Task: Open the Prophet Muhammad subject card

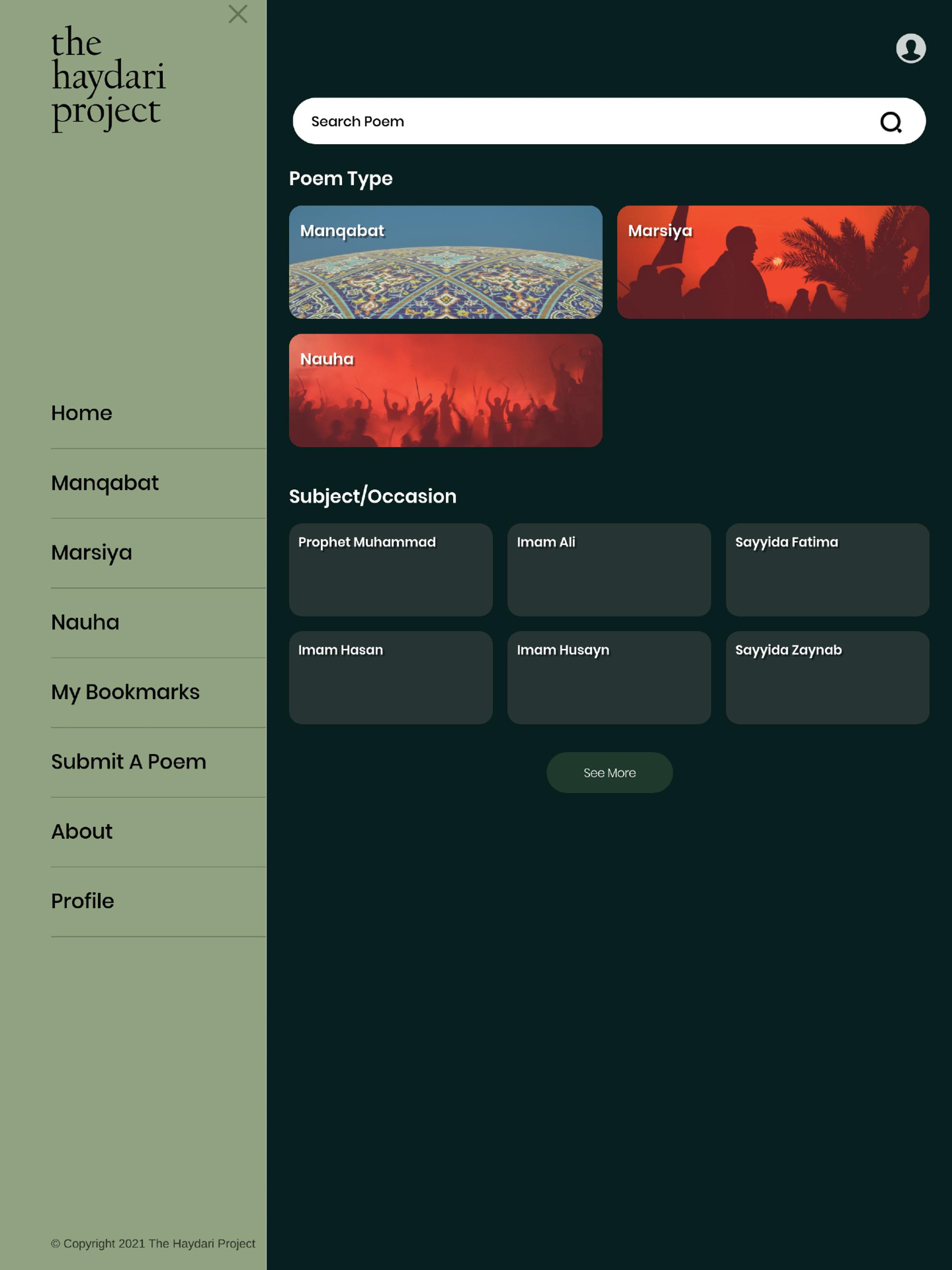Action: pos(390,569)
